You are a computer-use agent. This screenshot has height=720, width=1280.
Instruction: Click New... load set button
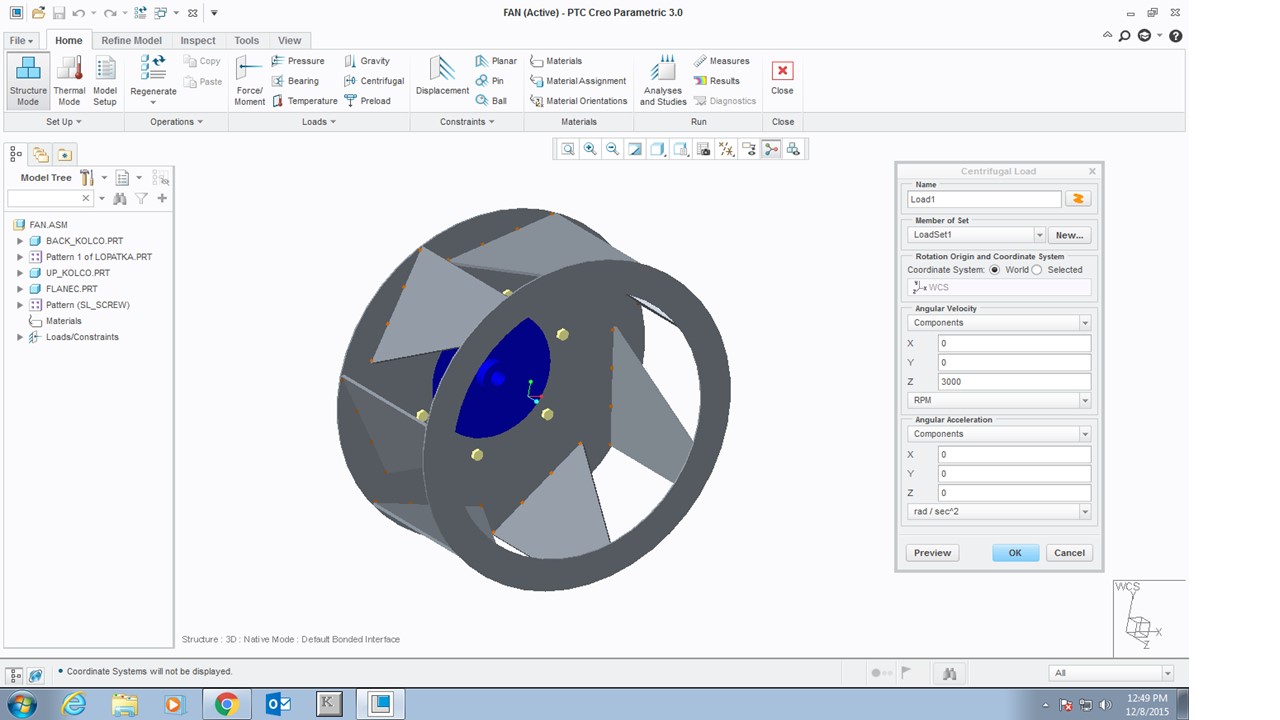pos(1069,235)
